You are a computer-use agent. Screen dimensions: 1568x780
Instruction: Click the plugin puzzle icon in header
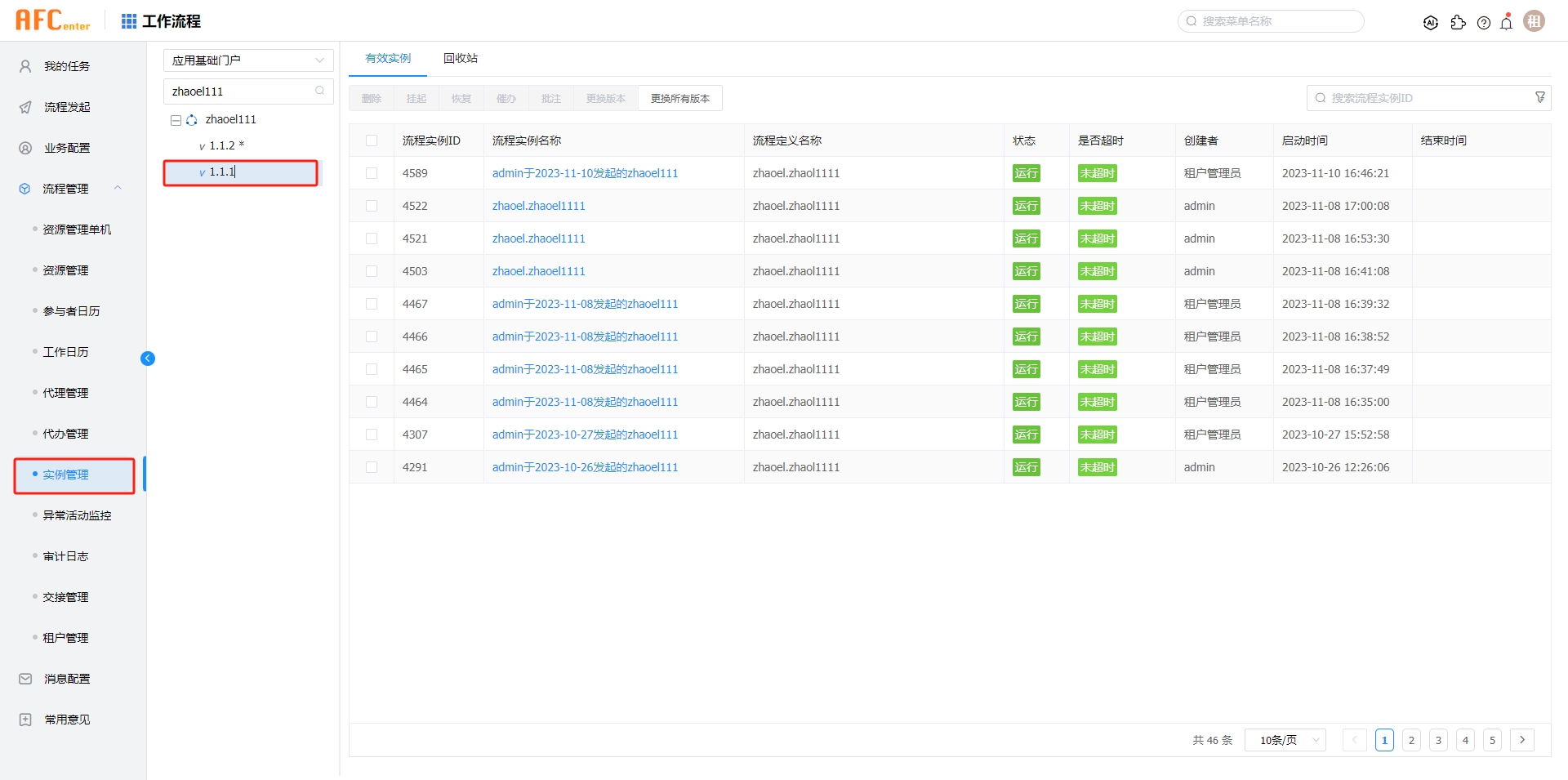pyautogui.click(x=1459, y=23)
